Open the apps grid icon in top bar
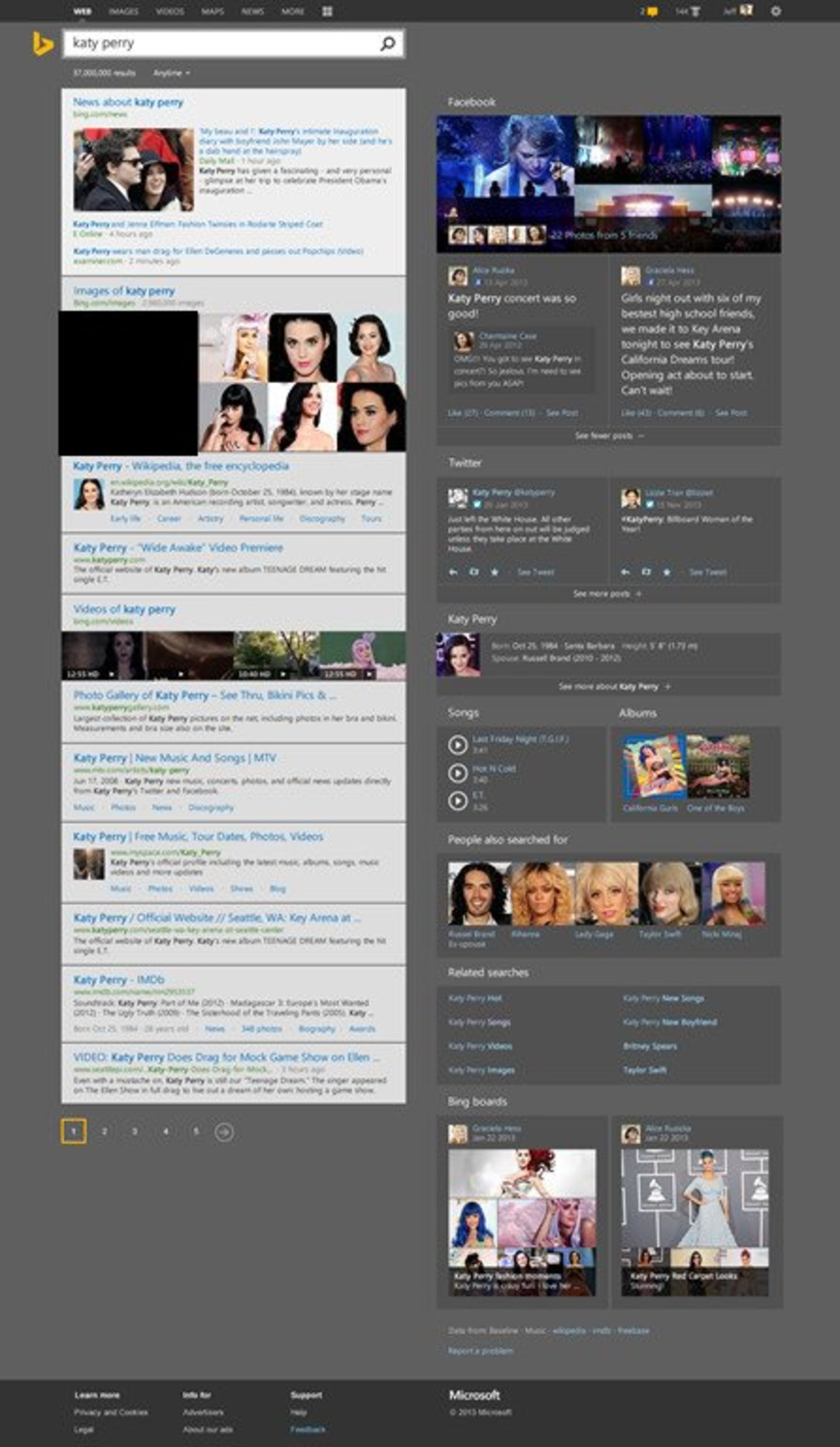The height and width of the screenshot is (1447, 840). coord(327,11)
